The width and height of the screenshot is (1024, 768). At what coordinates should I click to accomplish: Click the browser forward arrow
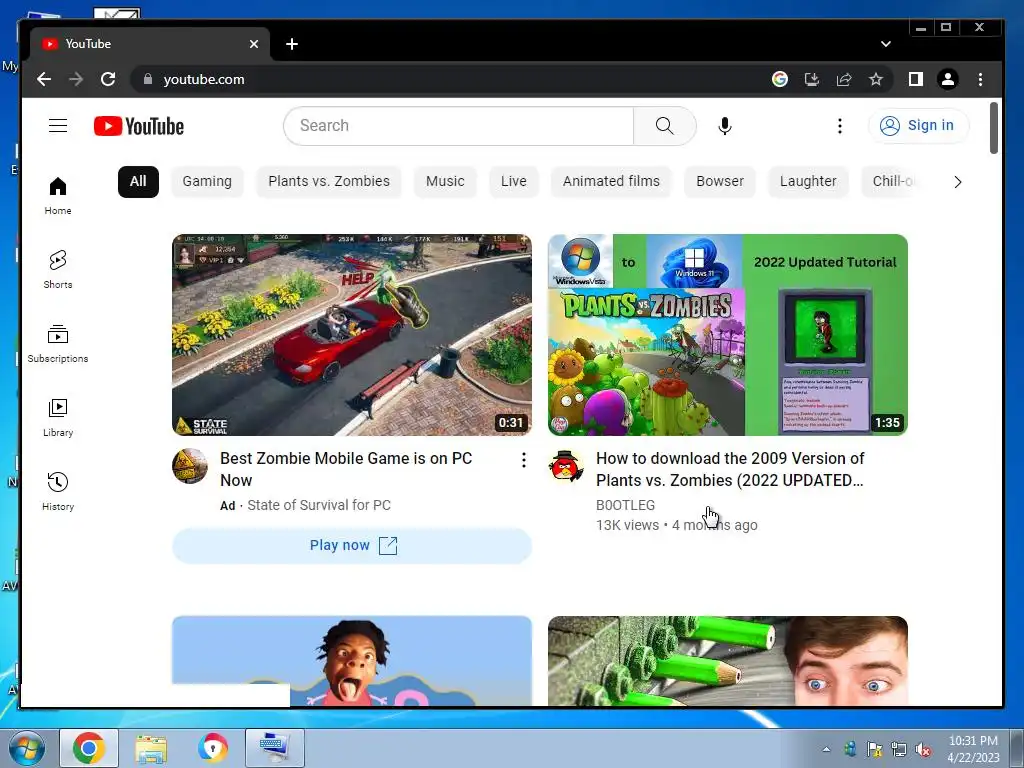pos(76,79)
